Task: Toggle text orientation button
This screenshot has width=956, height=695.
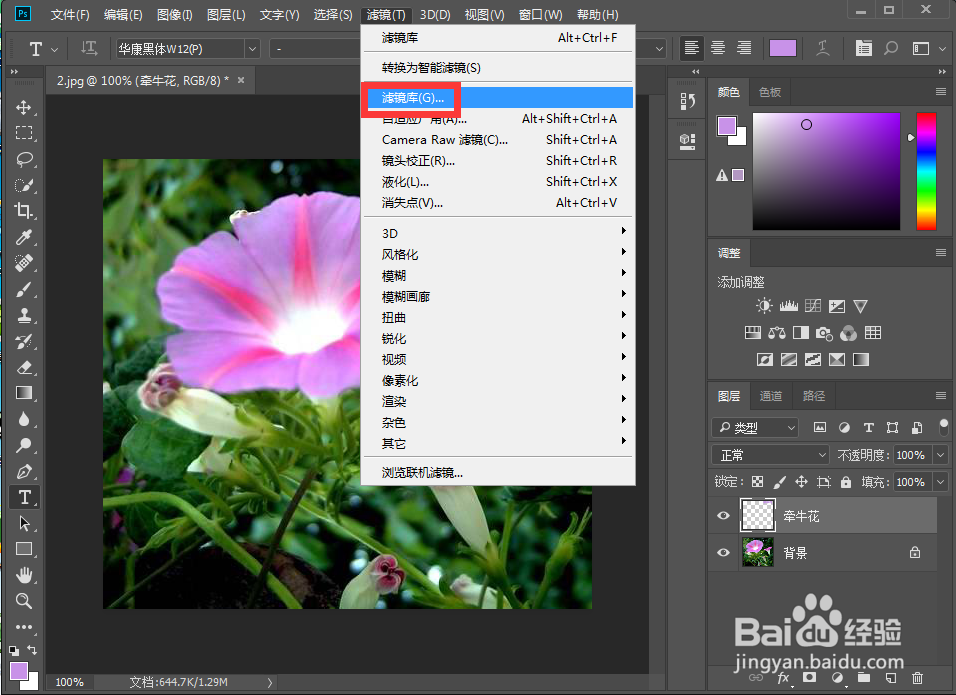Action: click(89, 48)
